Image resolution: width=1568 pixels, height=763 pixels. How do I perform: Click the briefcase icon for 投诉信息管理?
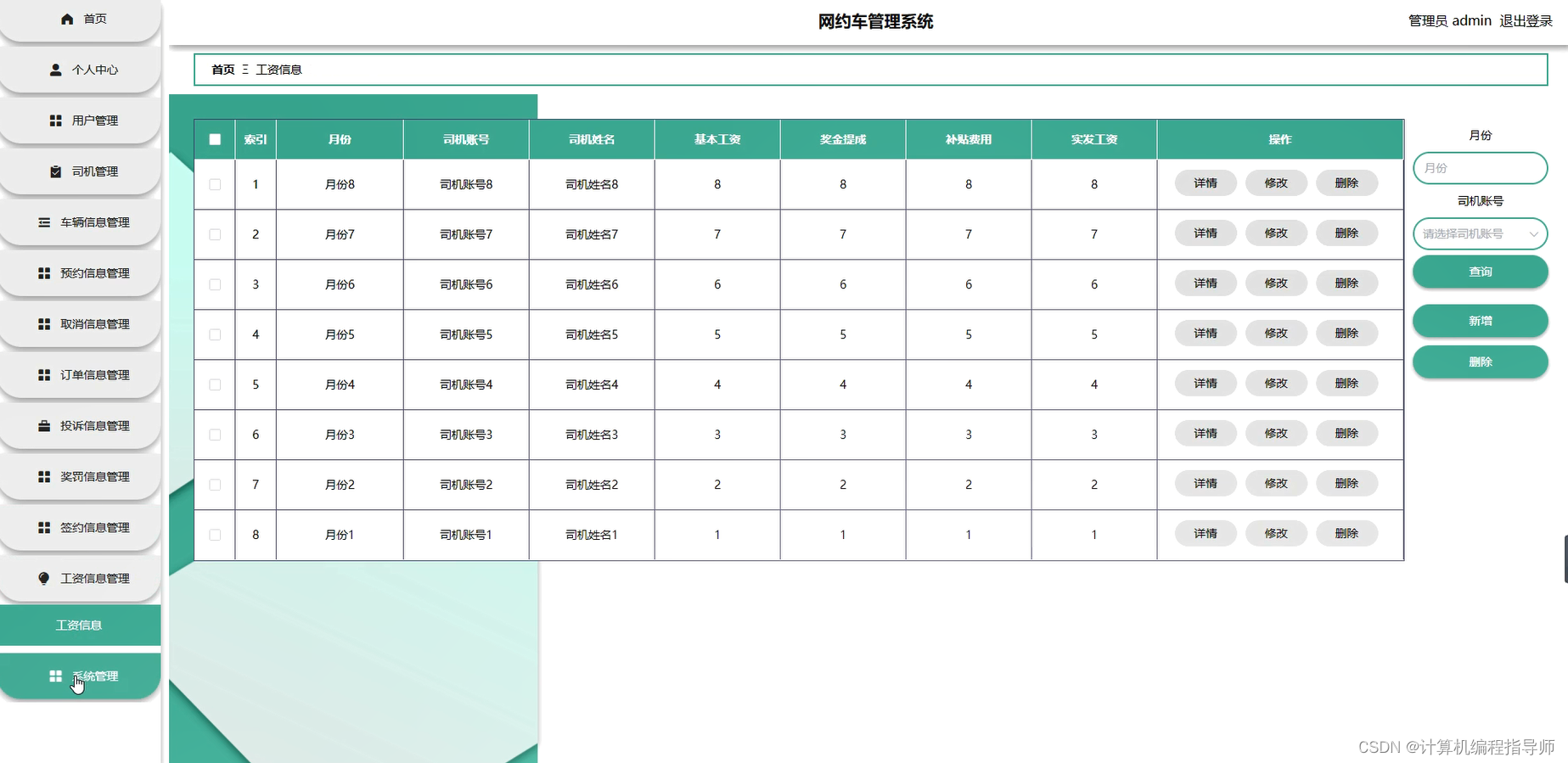(x=44, y=426)
